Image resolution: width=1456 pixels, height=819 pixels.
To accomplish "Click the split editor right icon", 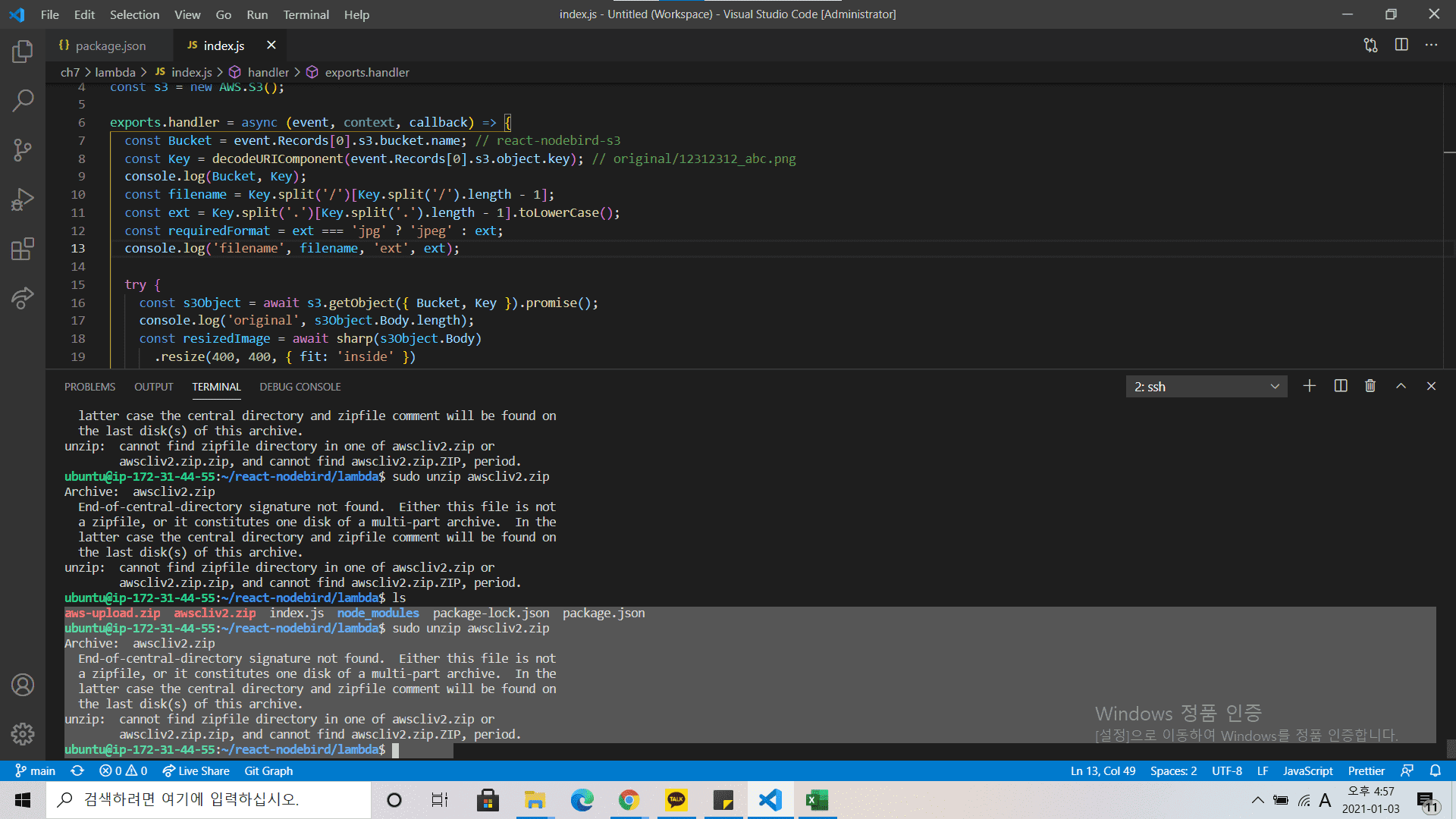I will [1401, 45].
